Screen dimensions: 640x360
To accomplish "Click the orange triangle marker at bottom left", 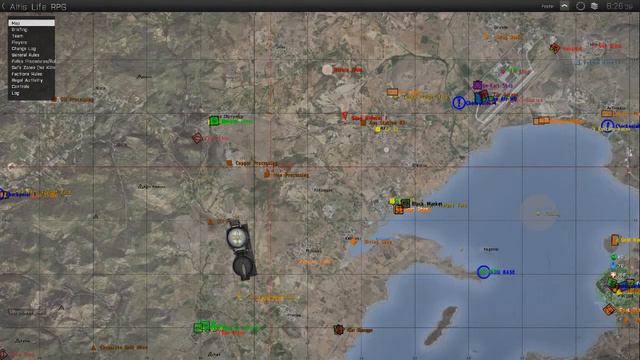I will [93, 348].
